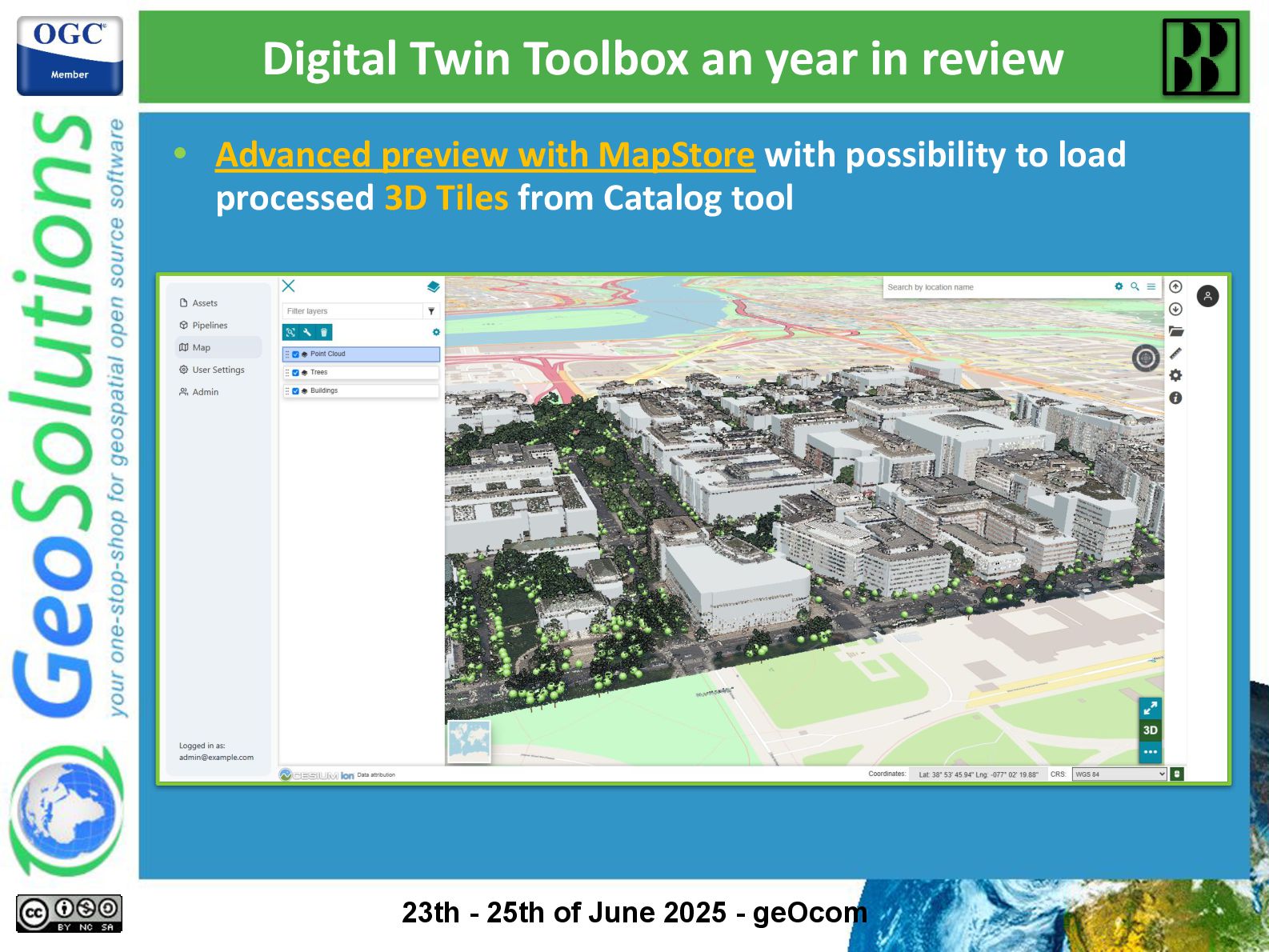
Task: Open layer settings wrench tool
Action: pyautogui.click(x=307, y=332)
